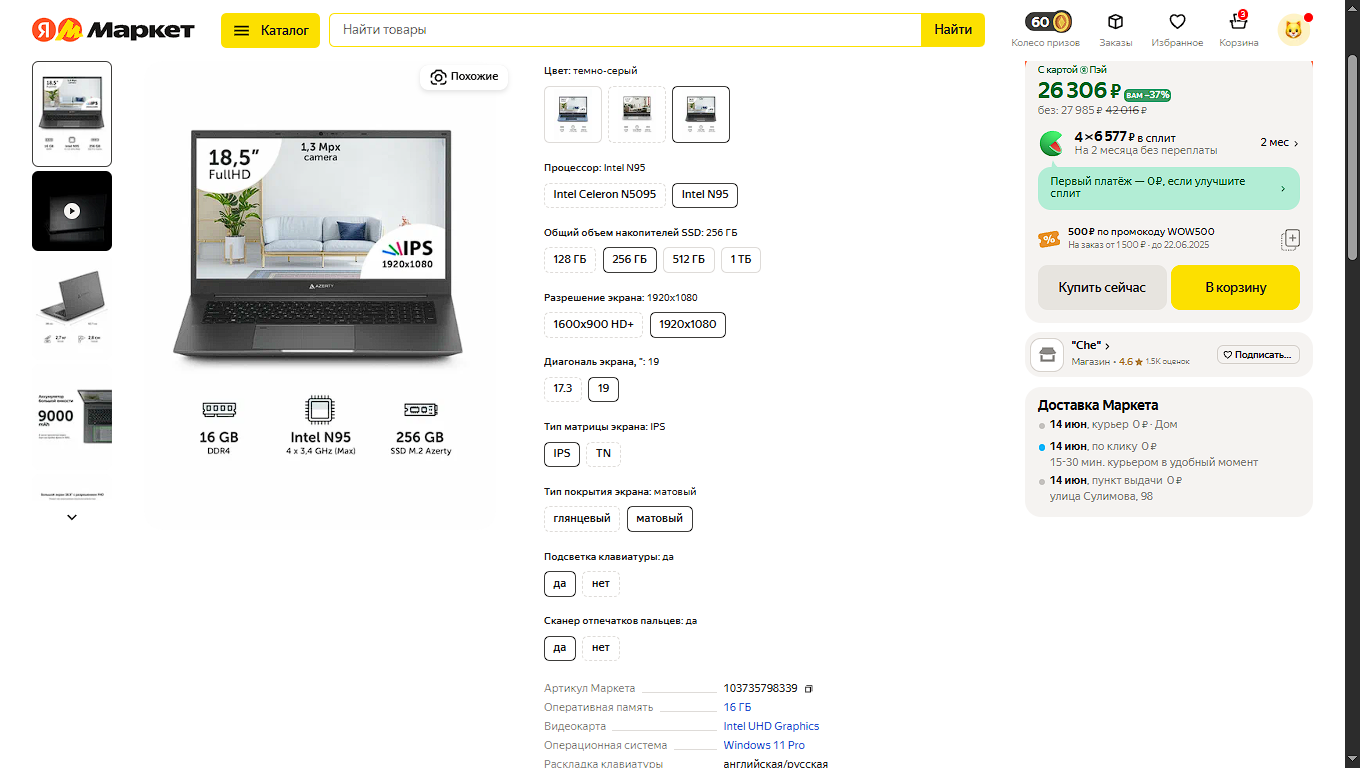Expand the split payment 2 мес selector

(x=1279, y=143)
